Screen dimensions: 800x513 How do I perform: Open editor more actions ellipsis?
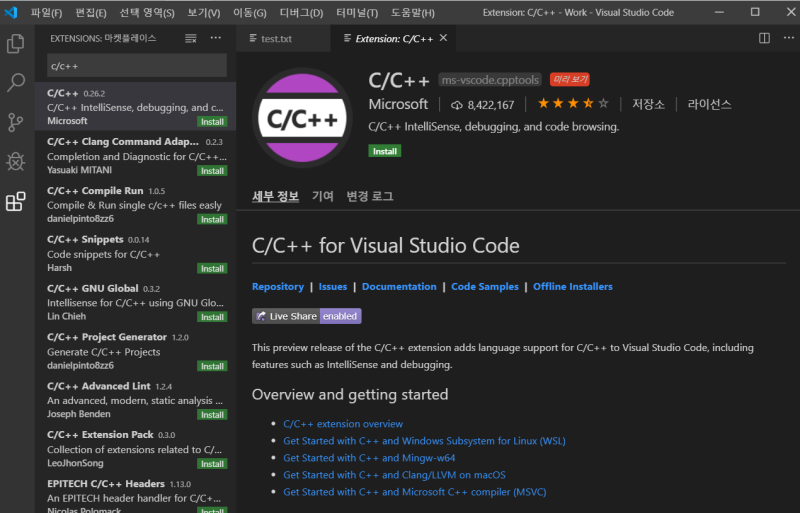pos(788,38)
